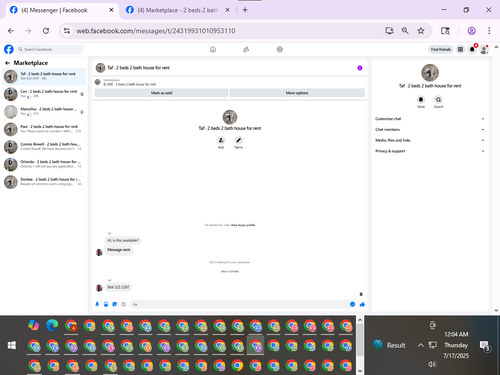Viewport: 500px width, 375px height.
Task: Open Dontae conversation in list
Action: pos(44,182)
